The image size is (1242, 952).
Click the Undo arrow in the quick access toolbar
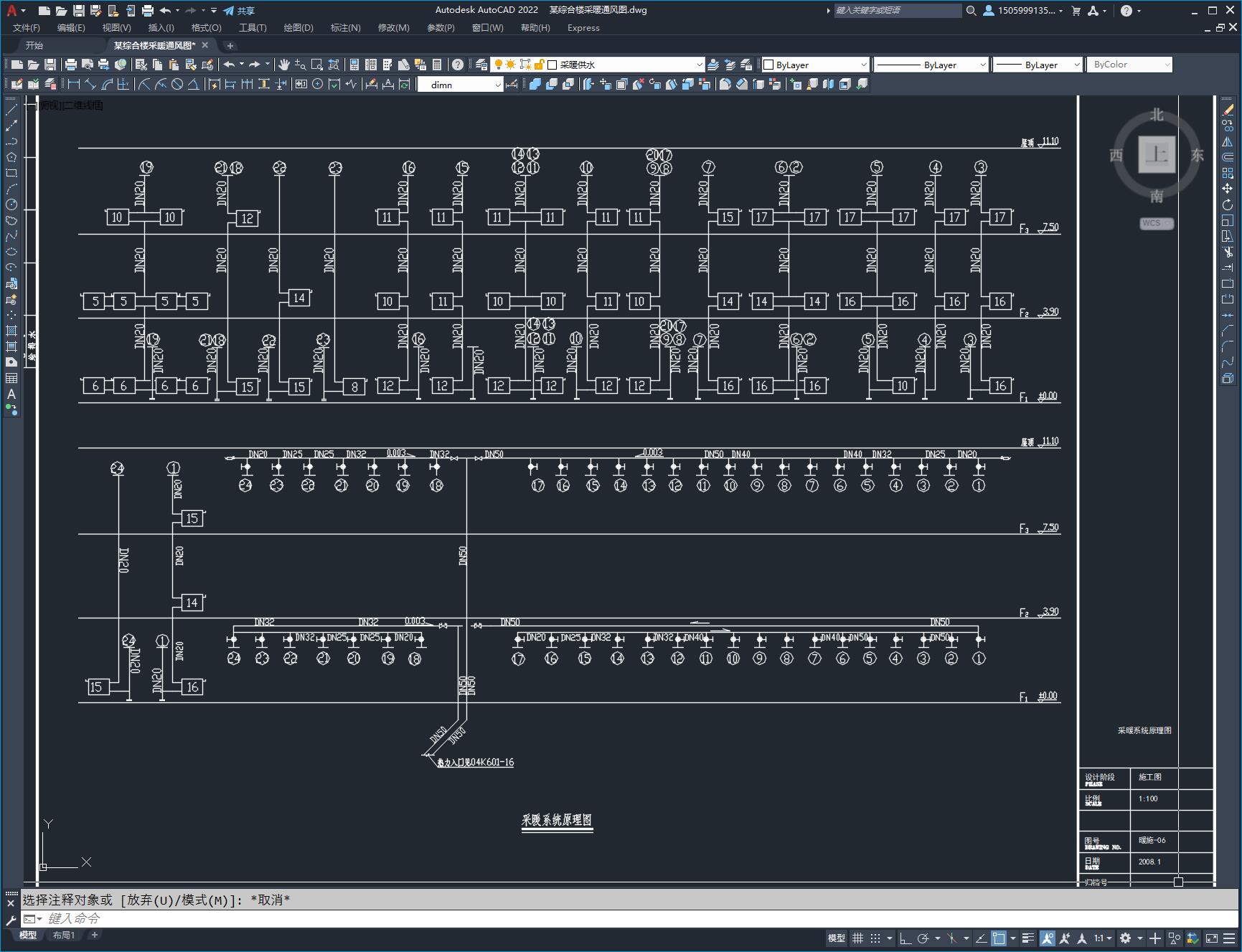[166, 11]
